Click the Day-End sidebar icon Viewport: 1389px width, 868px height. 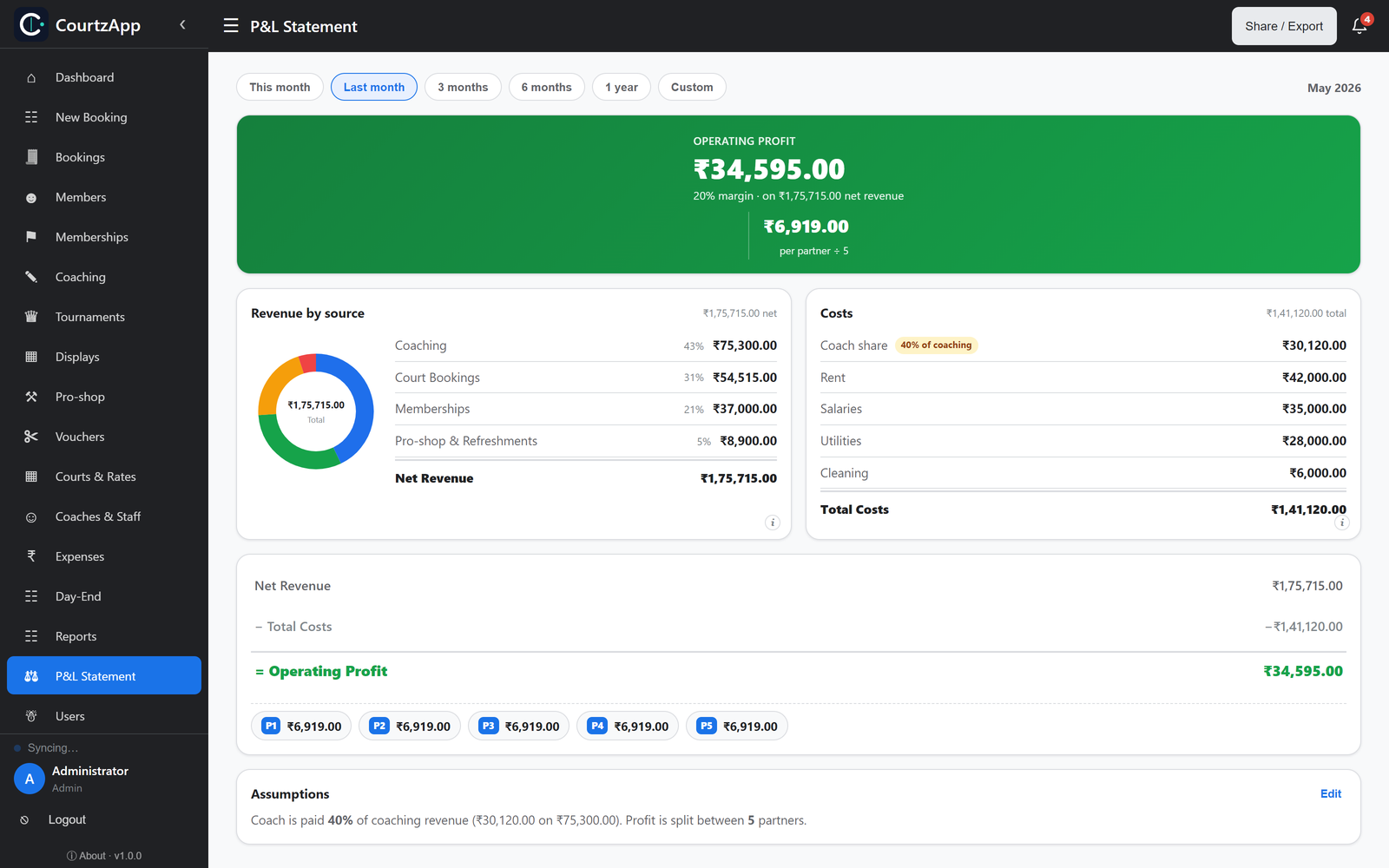[x=31, y=596]
